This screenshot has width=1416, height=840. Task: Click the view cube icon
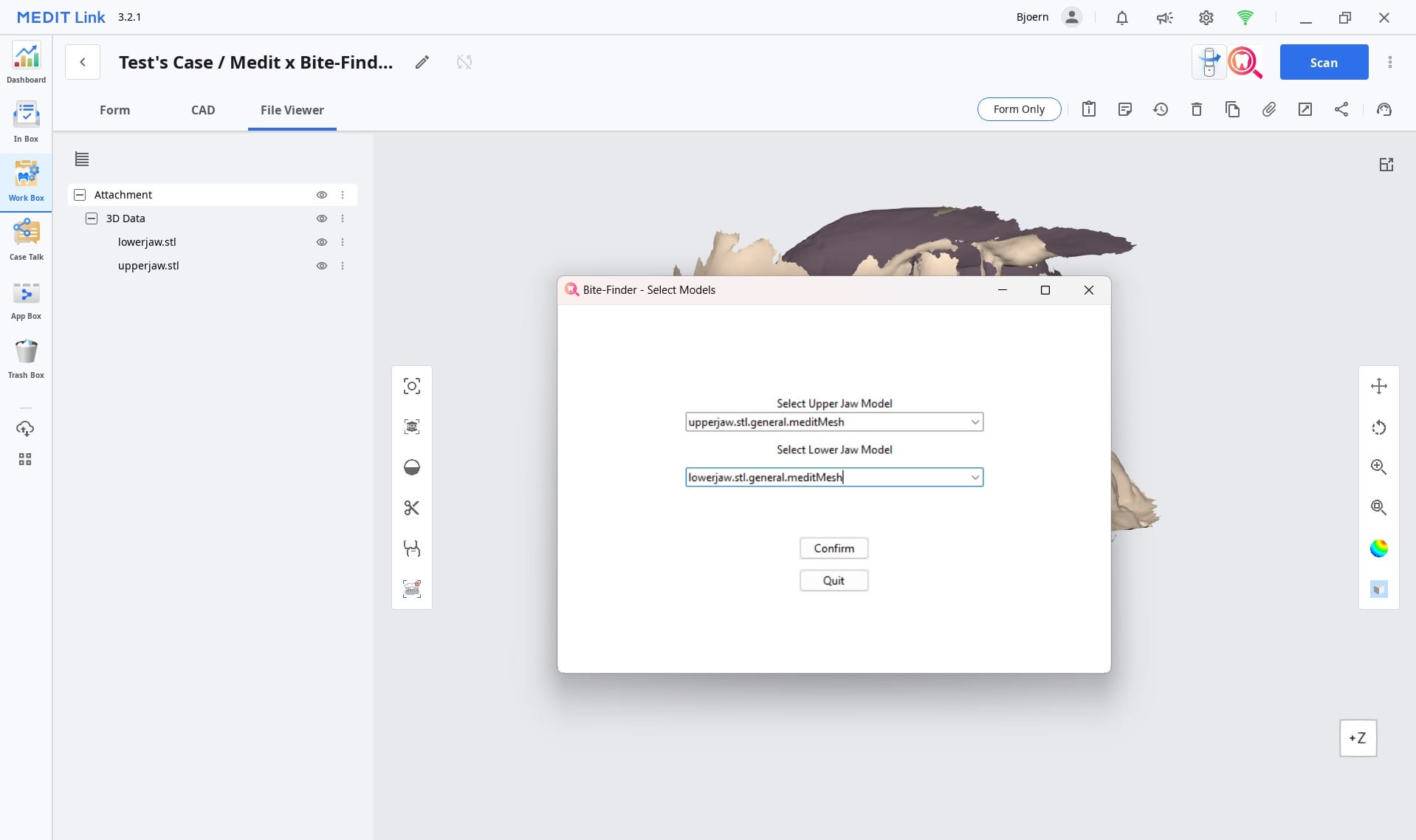1379,589
